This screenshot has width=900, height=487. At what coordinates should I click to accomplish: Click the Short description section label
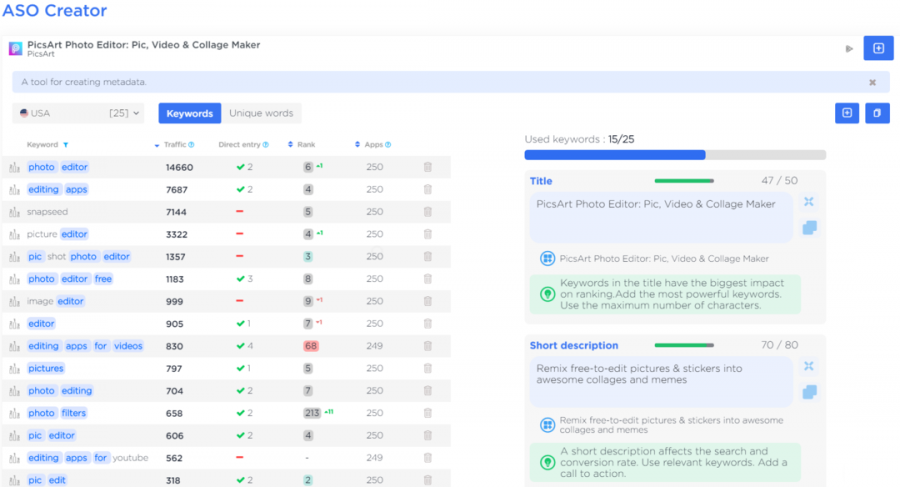point(574,345)
